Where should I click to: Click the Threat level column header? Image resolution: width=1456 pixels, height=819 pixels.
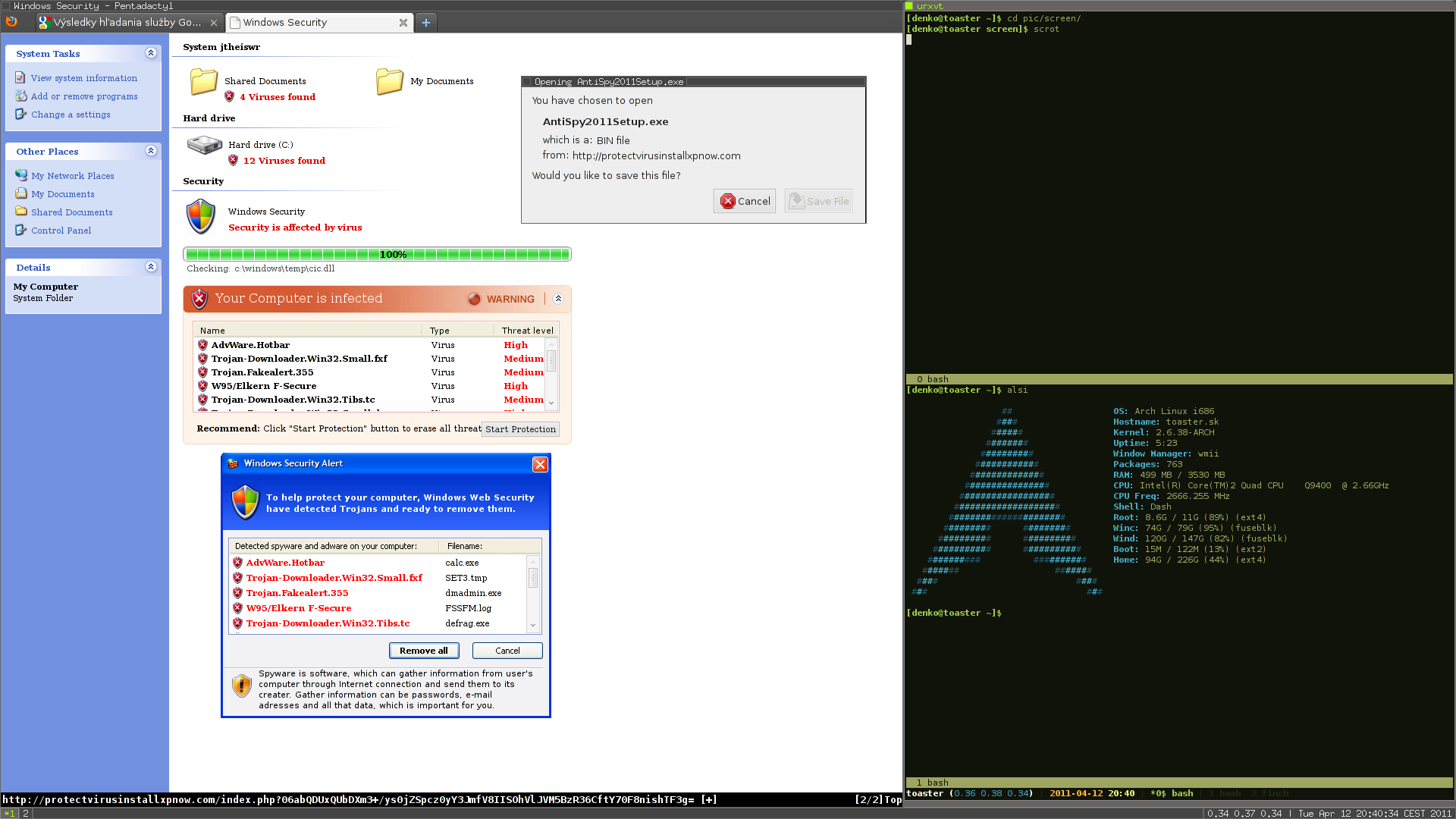(528, 331)
